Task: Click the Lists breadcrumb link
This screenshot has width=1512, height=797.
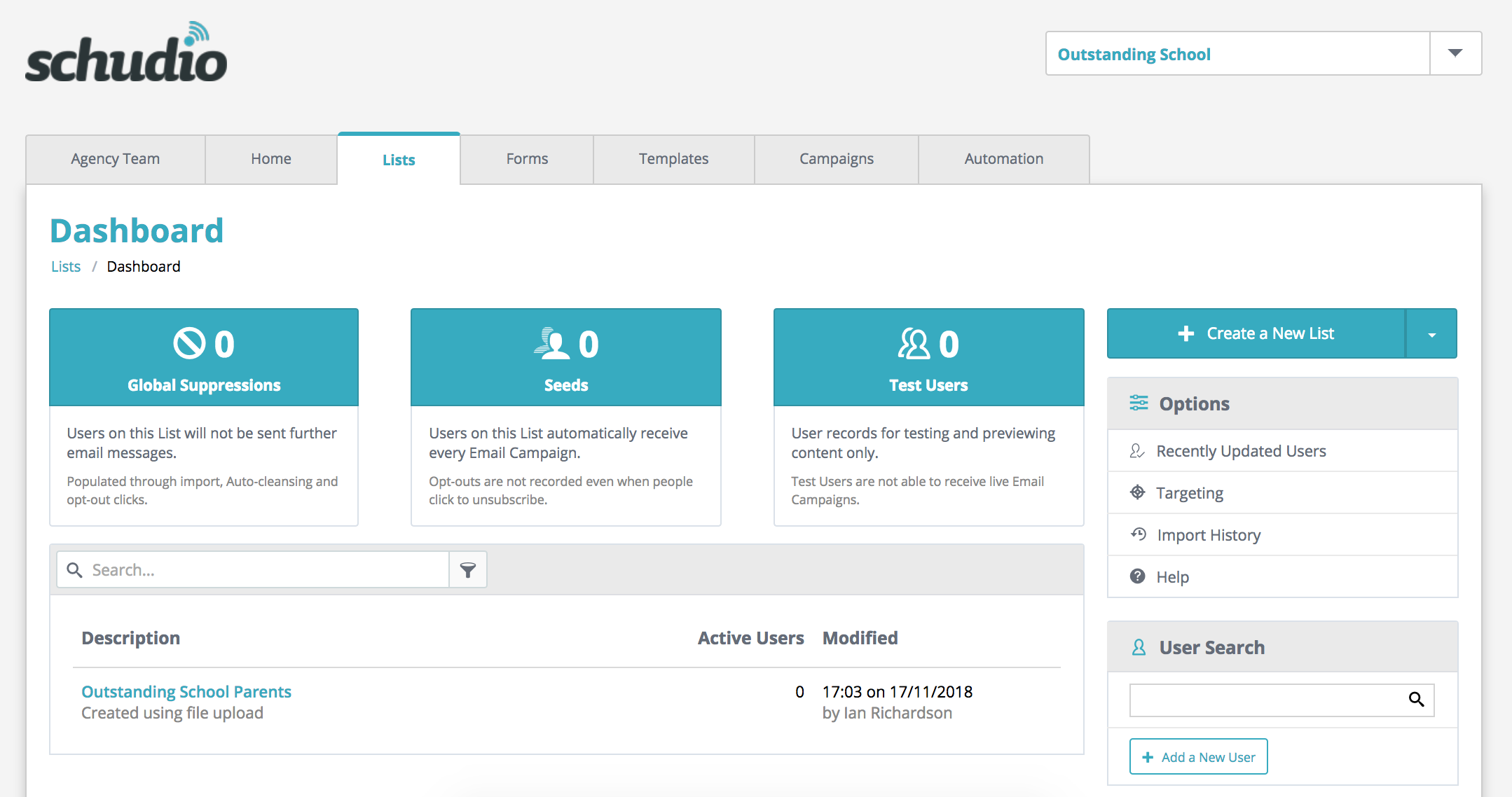Action: coord(66,267)
